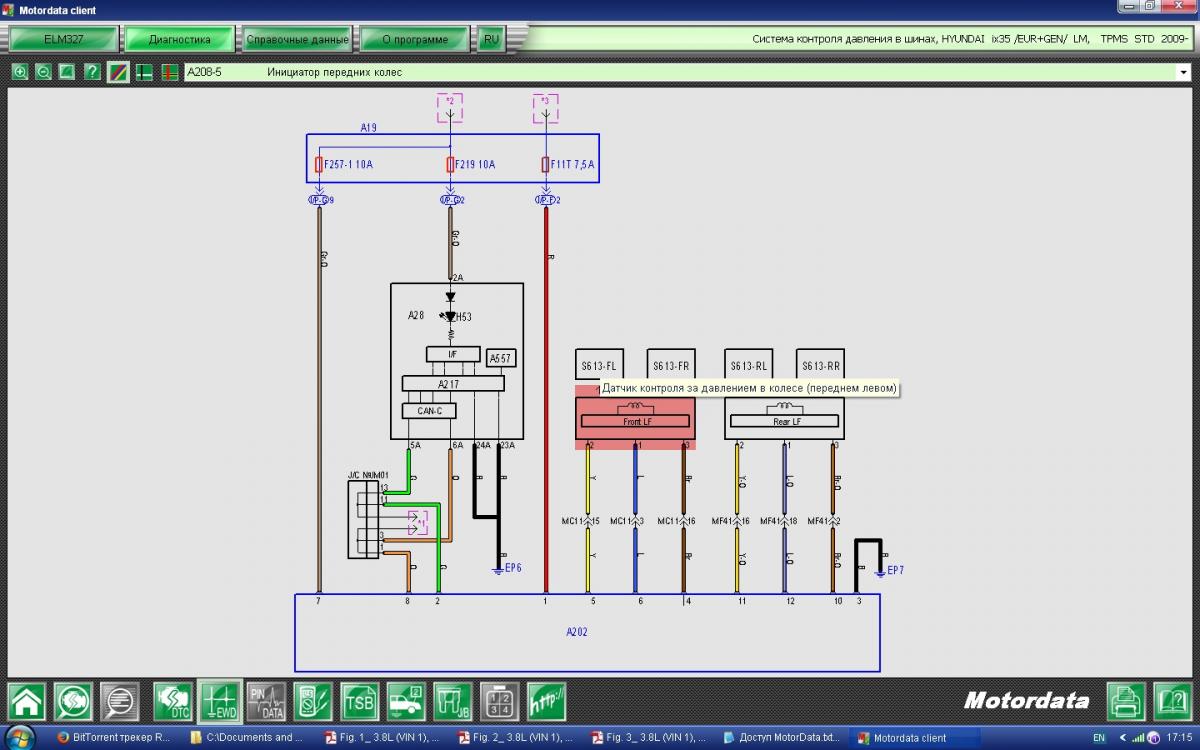Viewport: 1200px width, 750px height.
Task: Click the О программе button
Action: 414,40
